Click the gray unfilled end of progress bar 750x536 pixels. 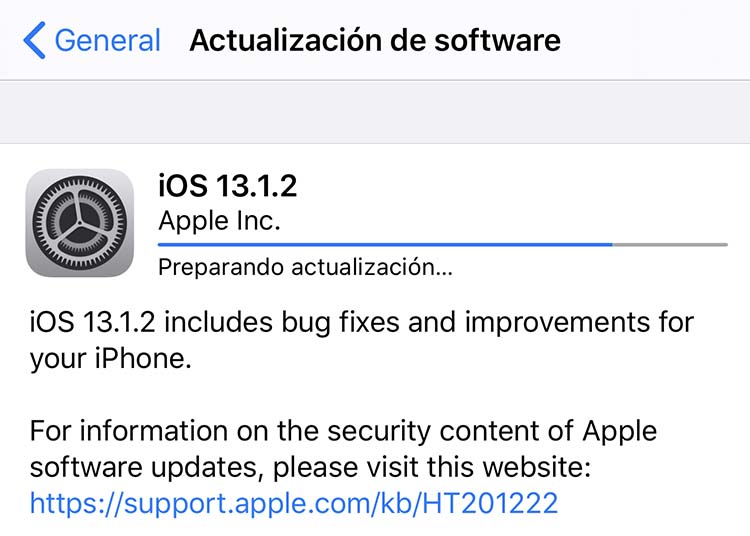670,244
